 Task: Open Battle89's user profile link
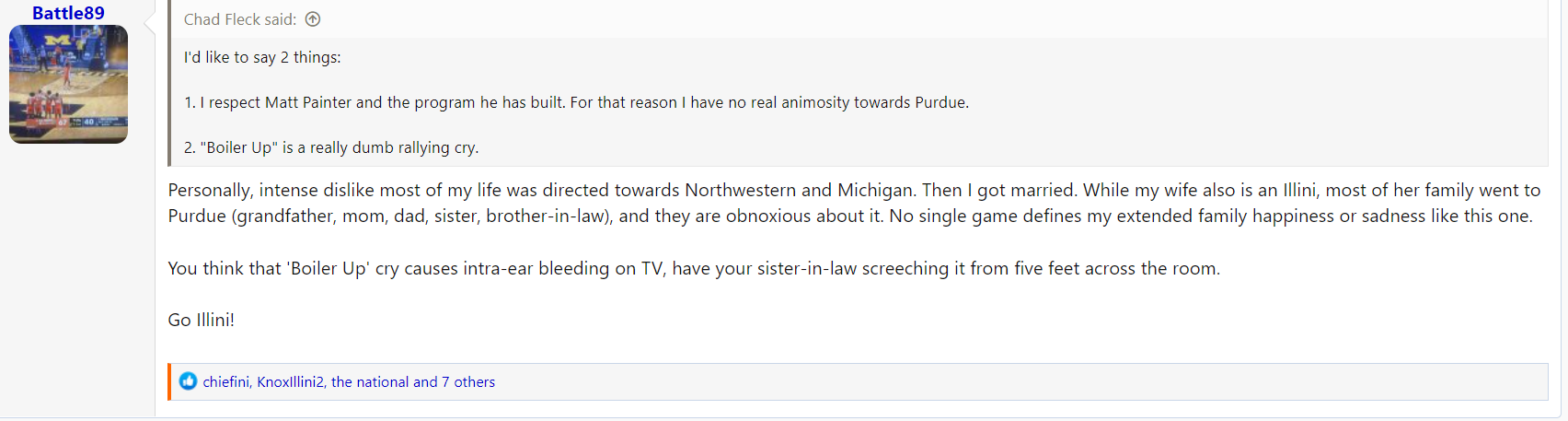pos(68,13)
